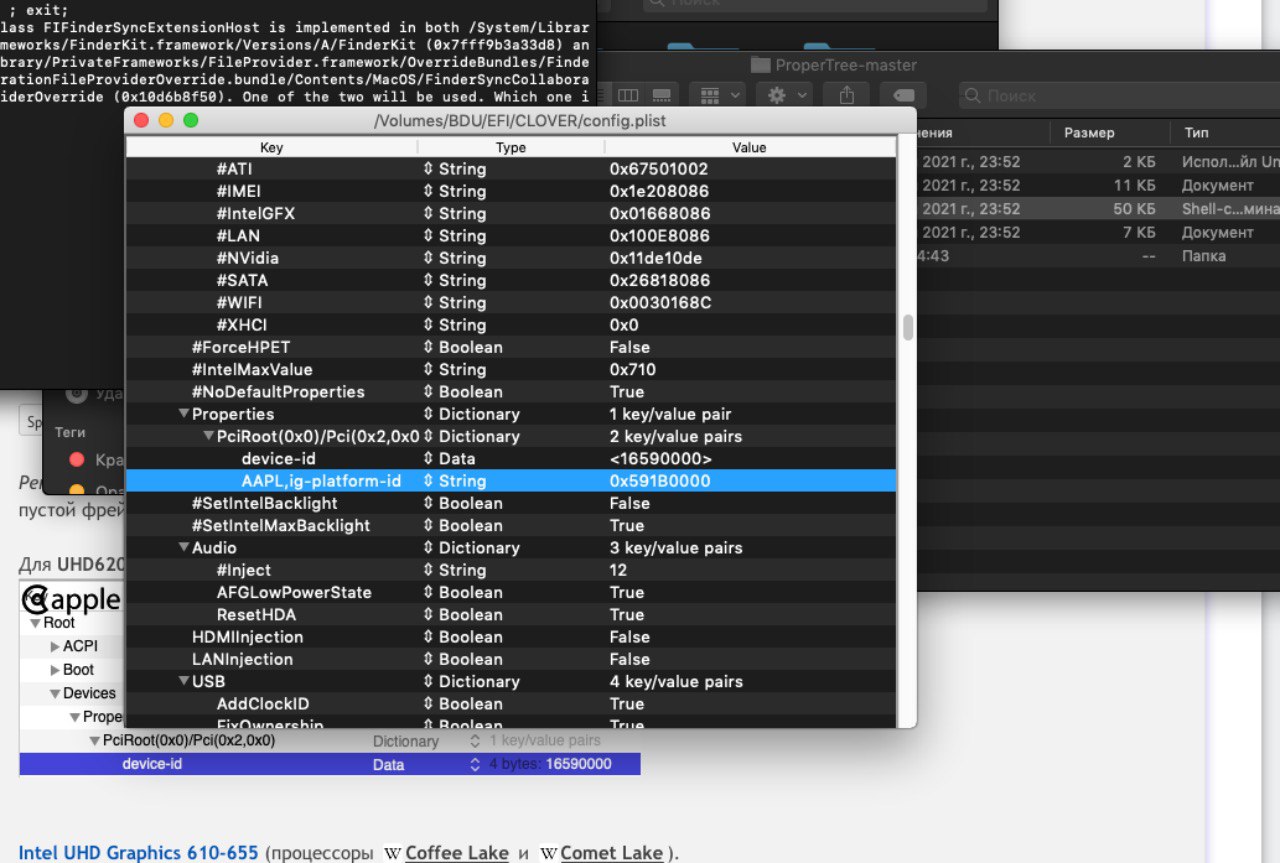
Task: Click the value 0x0030168C
Action: pos(661,303)
